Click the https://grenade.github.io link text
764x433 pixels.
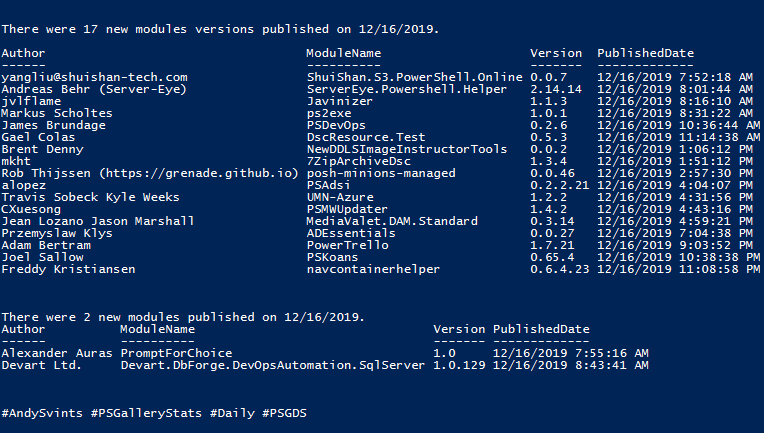(x=199, y=173)
